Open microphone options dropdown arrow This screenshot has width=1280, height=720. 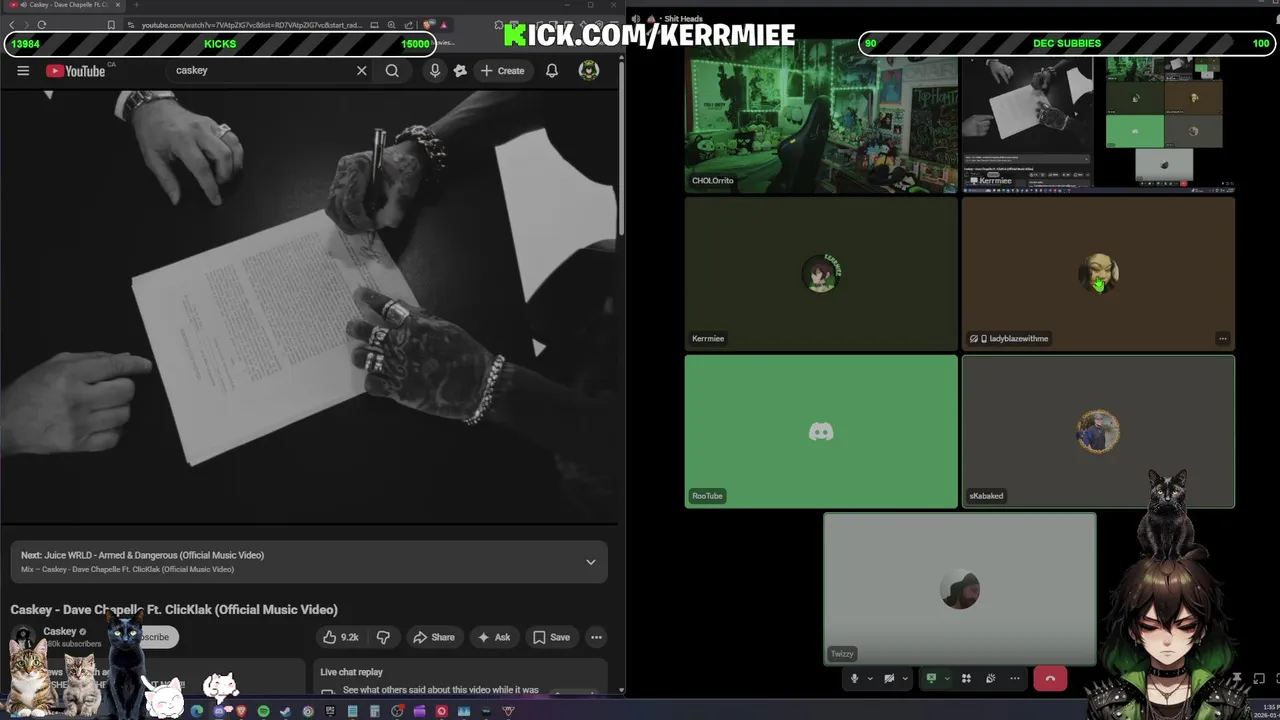tap(870, 679)
